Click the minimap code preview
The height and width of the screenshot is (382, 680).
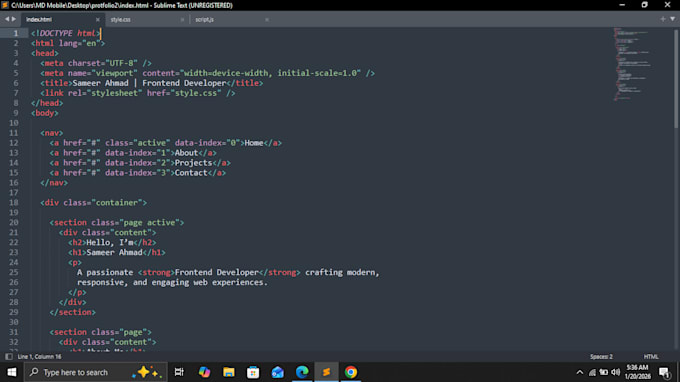(x=632, y=64)
